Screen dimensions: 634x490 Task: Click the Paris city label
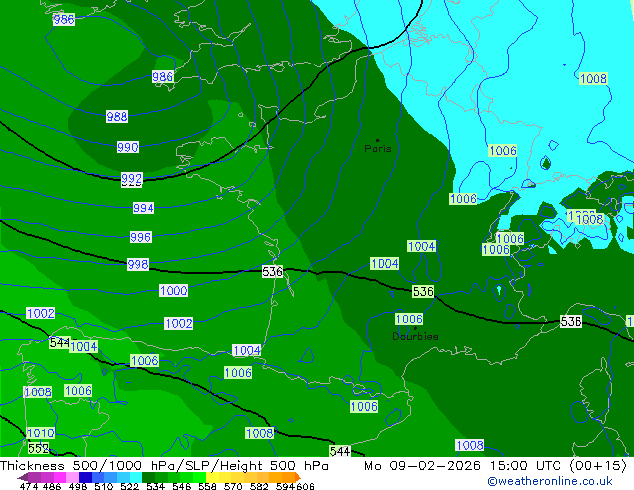(x=378, y=148)
